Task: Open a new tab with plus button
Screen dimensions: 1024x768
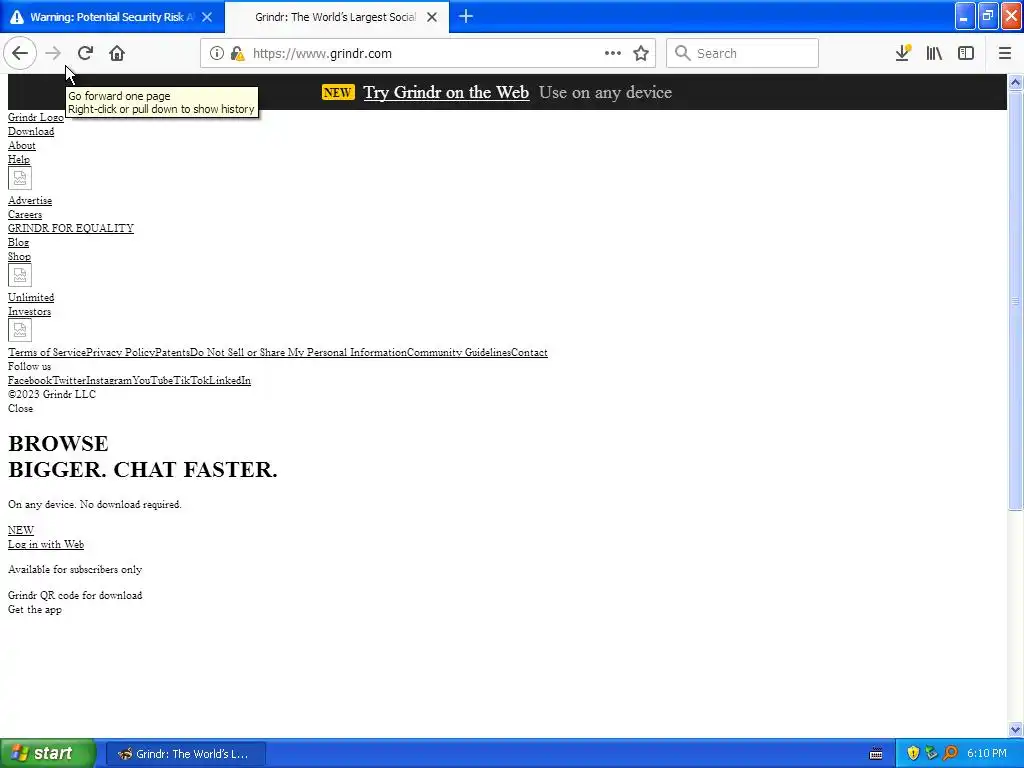Action: (466, 16)
